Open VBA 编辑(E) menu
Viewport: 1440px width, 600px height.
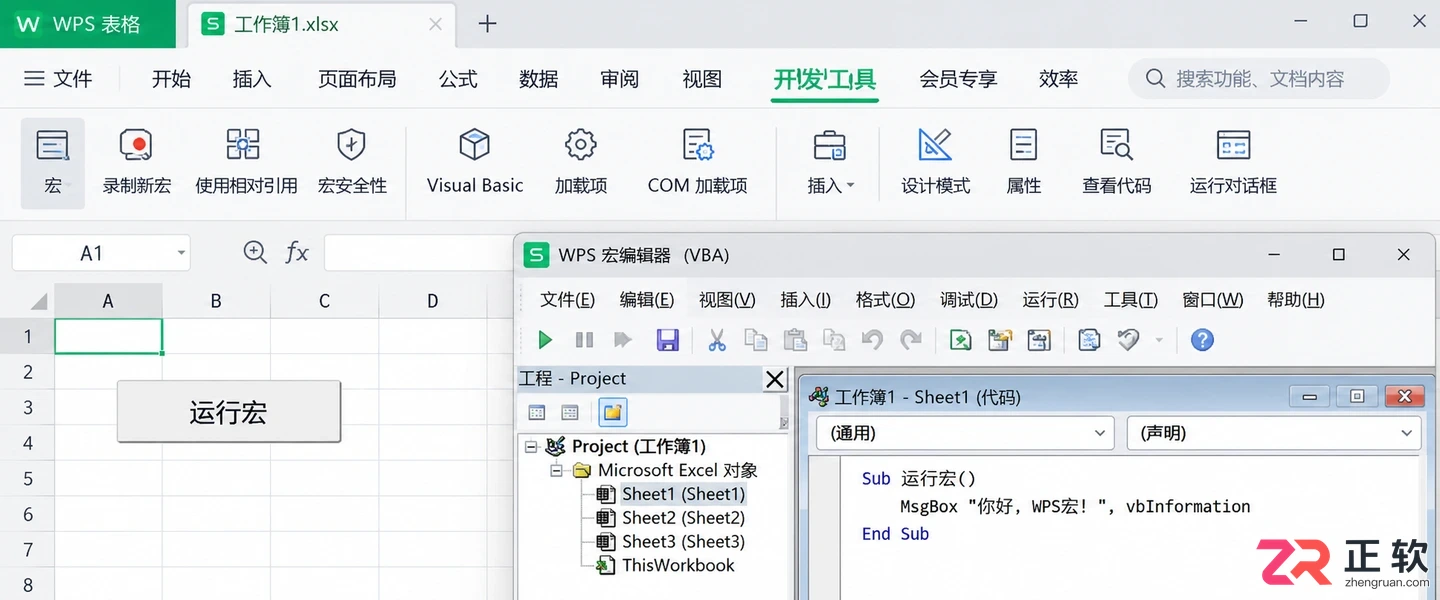647,300
